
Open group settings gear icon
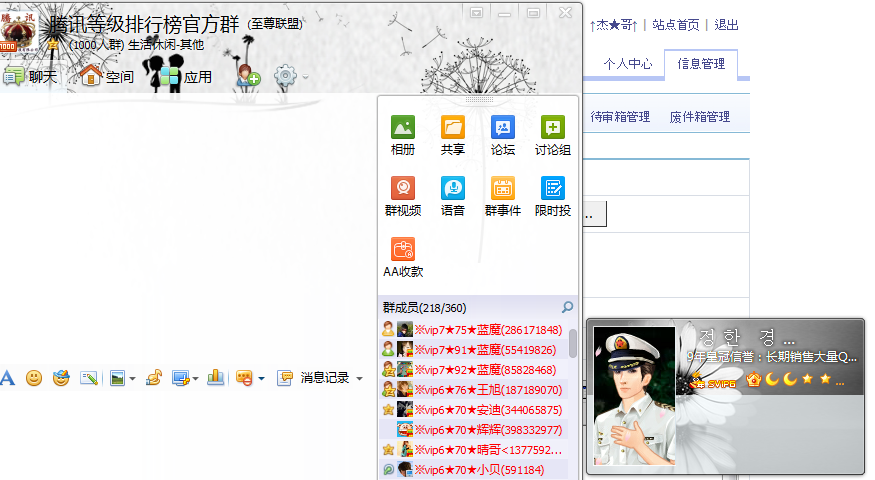point(285,76)
